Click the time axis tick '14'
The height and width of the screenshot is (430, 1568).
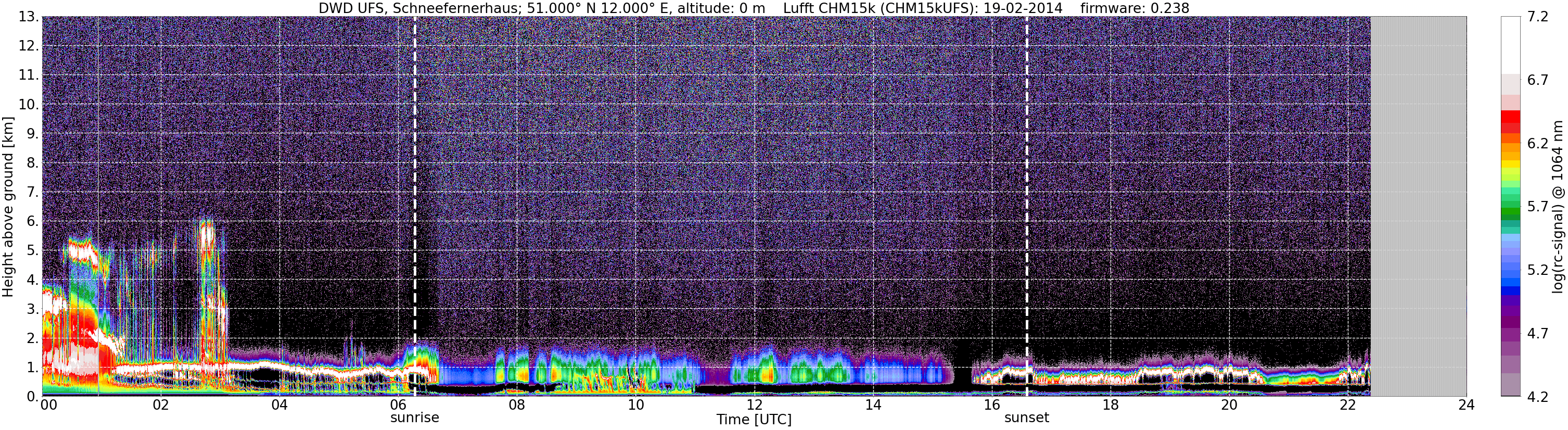[x=873, y=405]
